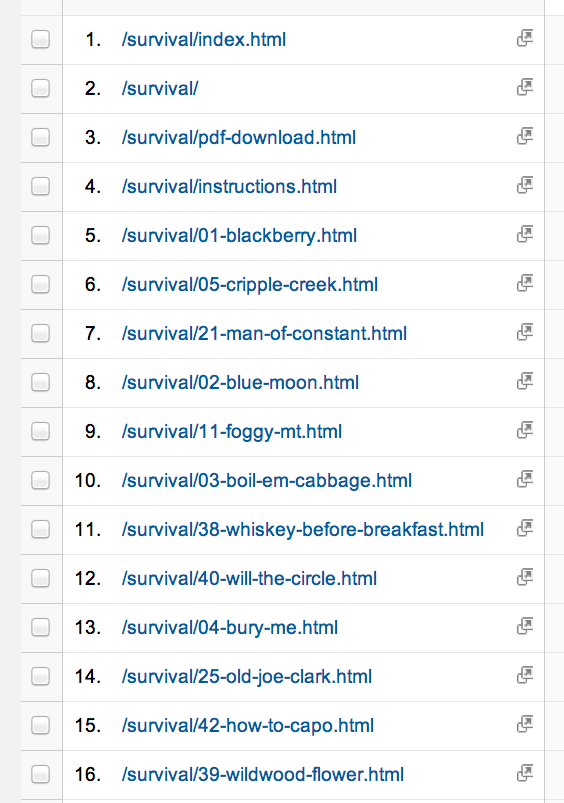Screen dimensions: 564x803
Task: Click external-link icon for 25-old-joe-clark.html
Action: (525, 675)
